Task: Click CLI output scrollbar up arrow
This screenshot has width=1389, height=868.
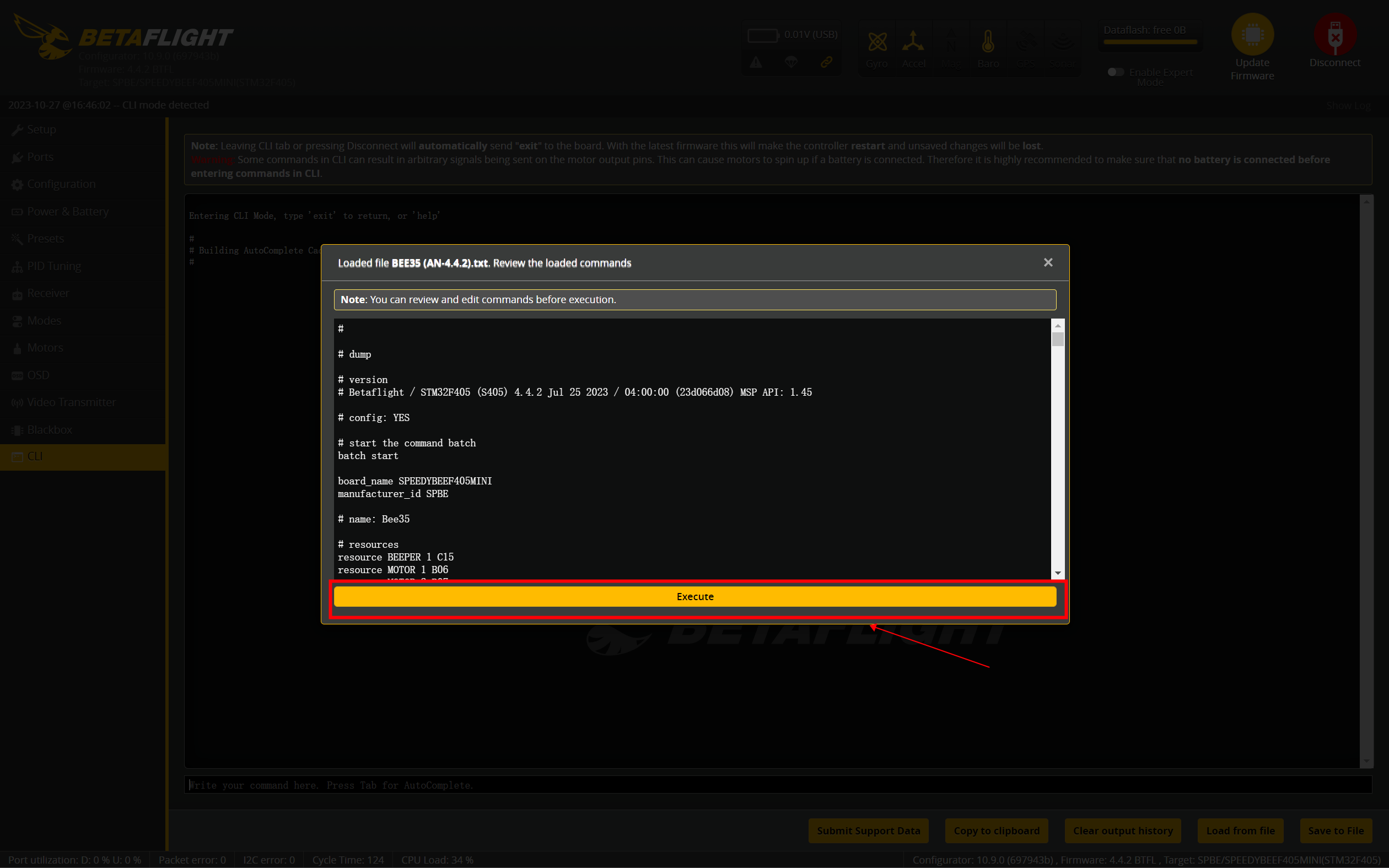Action: (x=1366, y=201)
